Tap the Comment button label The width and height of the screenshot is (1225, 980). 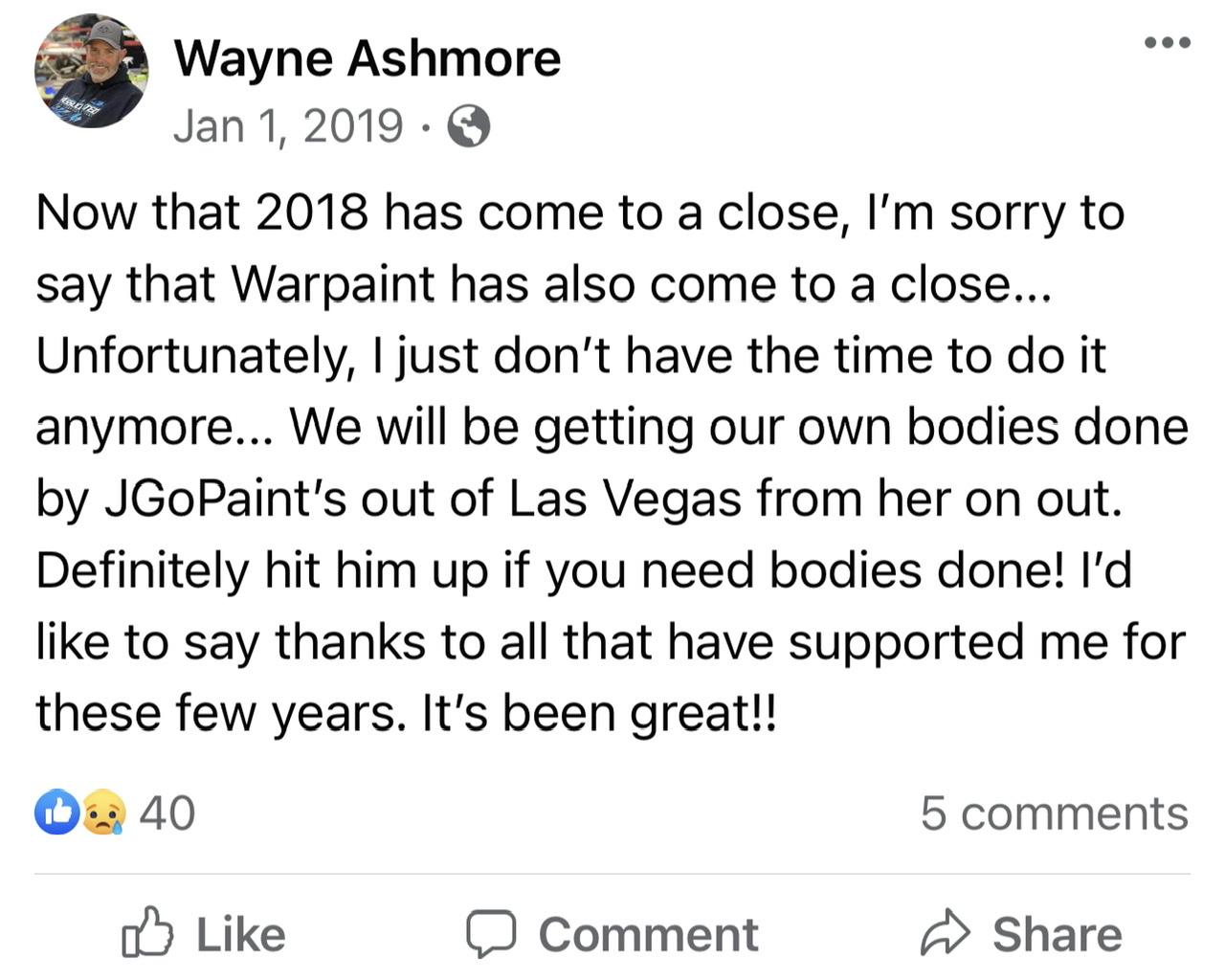coord(649,934)
